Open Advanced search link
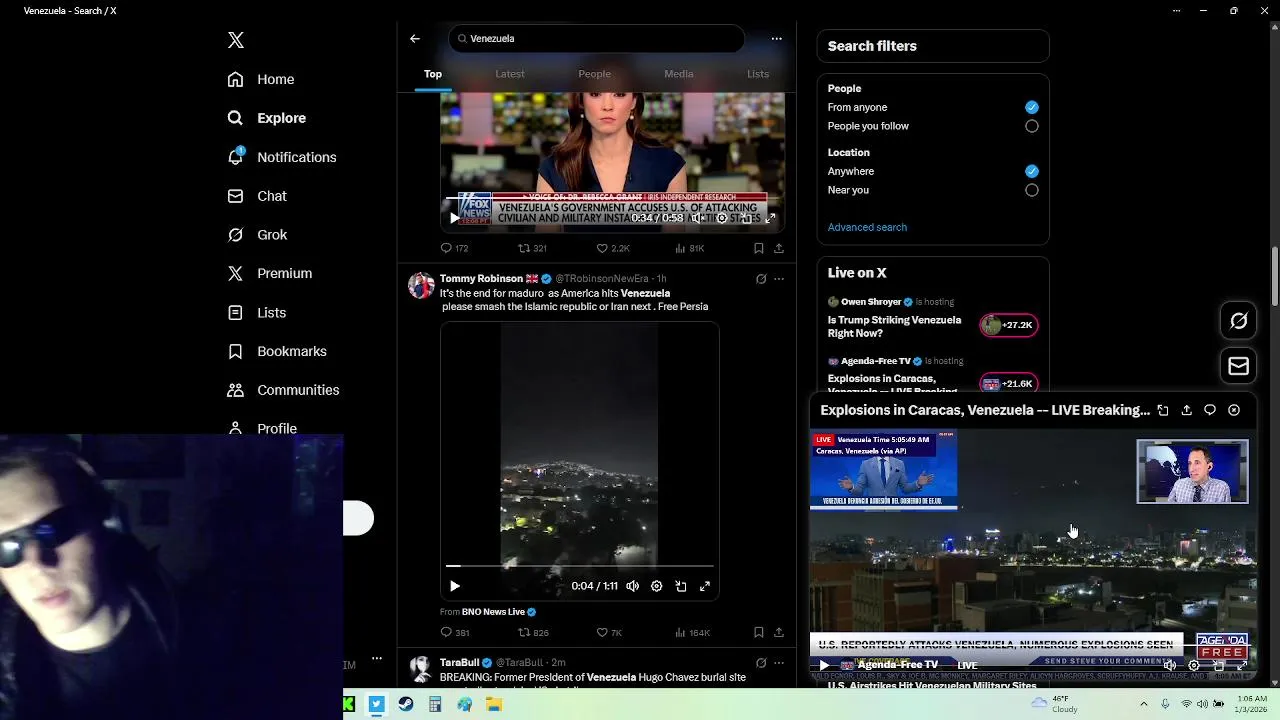Viewport: 1280px width, 720px height. point(867,227)
